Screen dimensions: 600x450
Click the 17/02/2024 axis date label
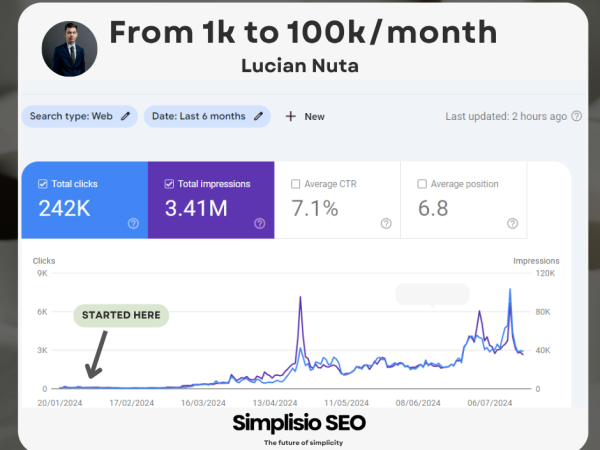click(x=132, y=403)
